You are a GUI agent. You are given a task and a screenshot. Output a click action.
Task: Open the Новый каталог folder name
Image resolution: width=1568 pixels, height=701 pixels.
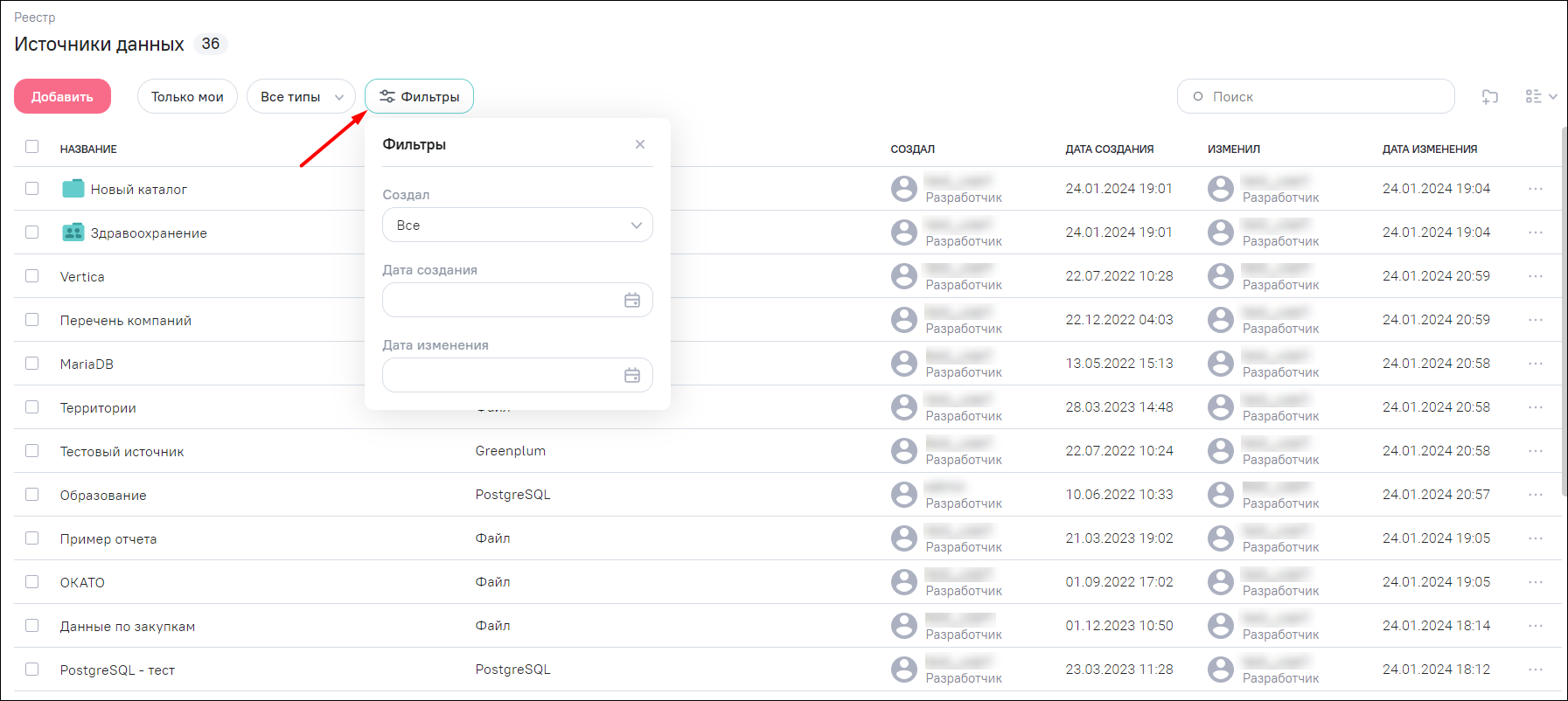coord(139,189)
